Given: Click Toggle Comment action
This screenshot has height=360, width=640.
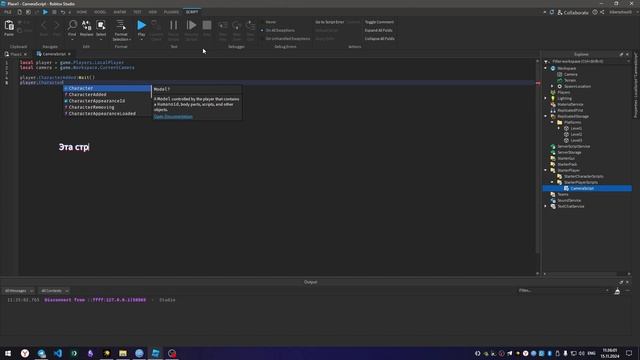Looking at the screenshot, I should tap(379, 22).
